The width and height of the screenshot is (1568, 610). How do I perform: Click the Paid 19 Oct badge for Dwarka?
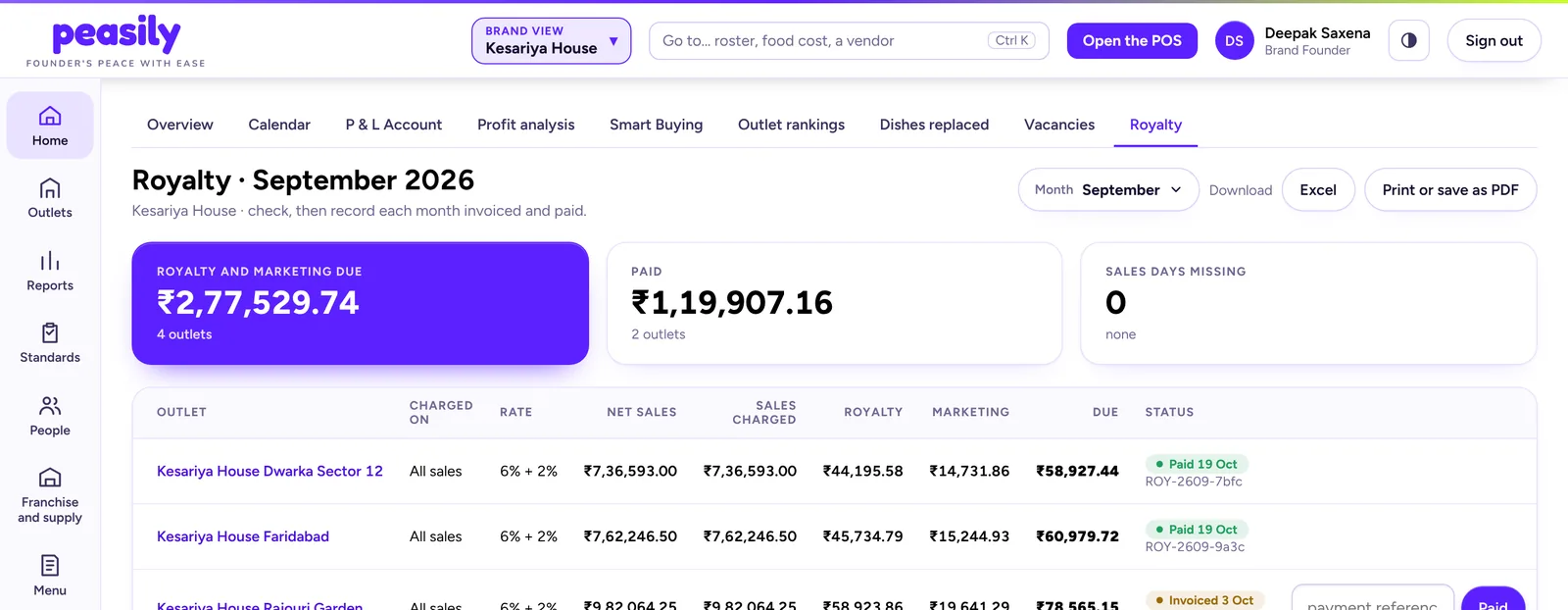[x=1197, y=464]
